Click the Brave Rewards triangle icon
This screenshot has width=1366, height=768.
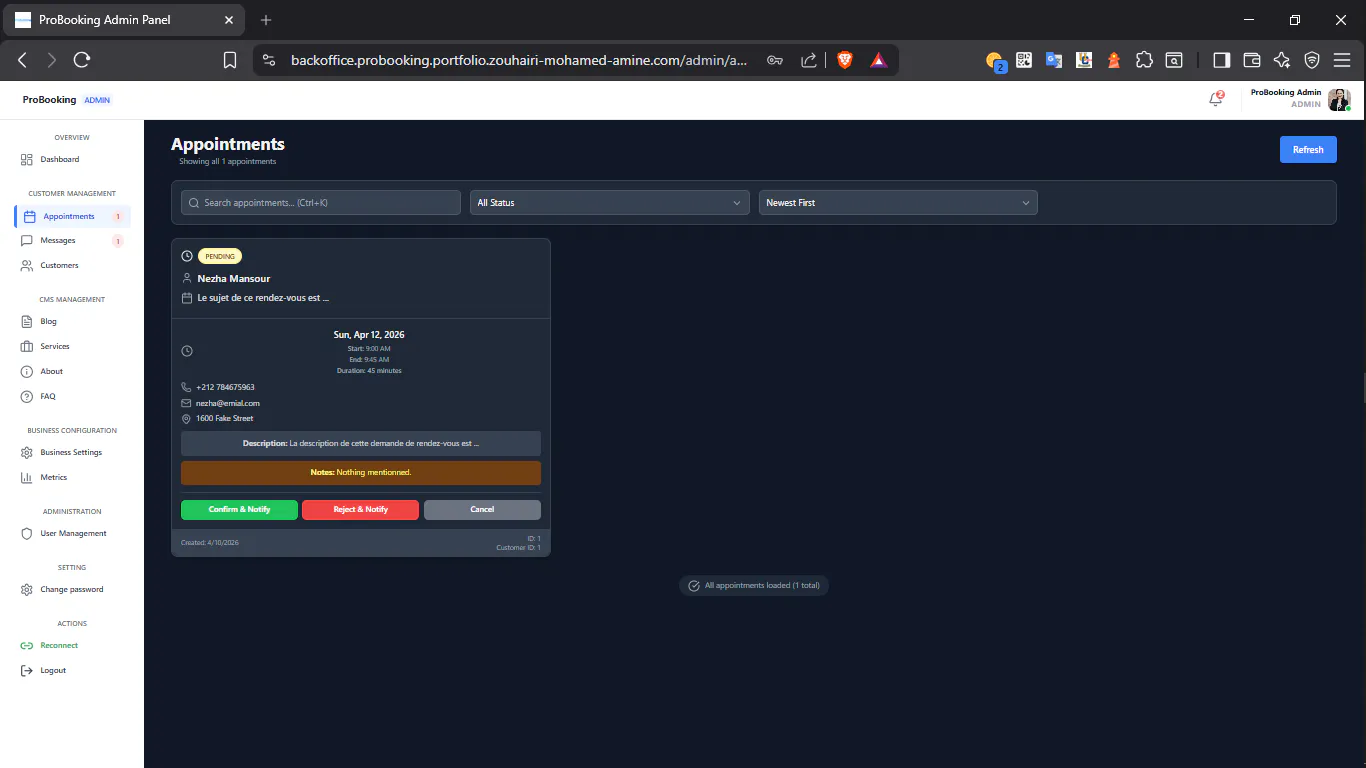pos(878,60)
